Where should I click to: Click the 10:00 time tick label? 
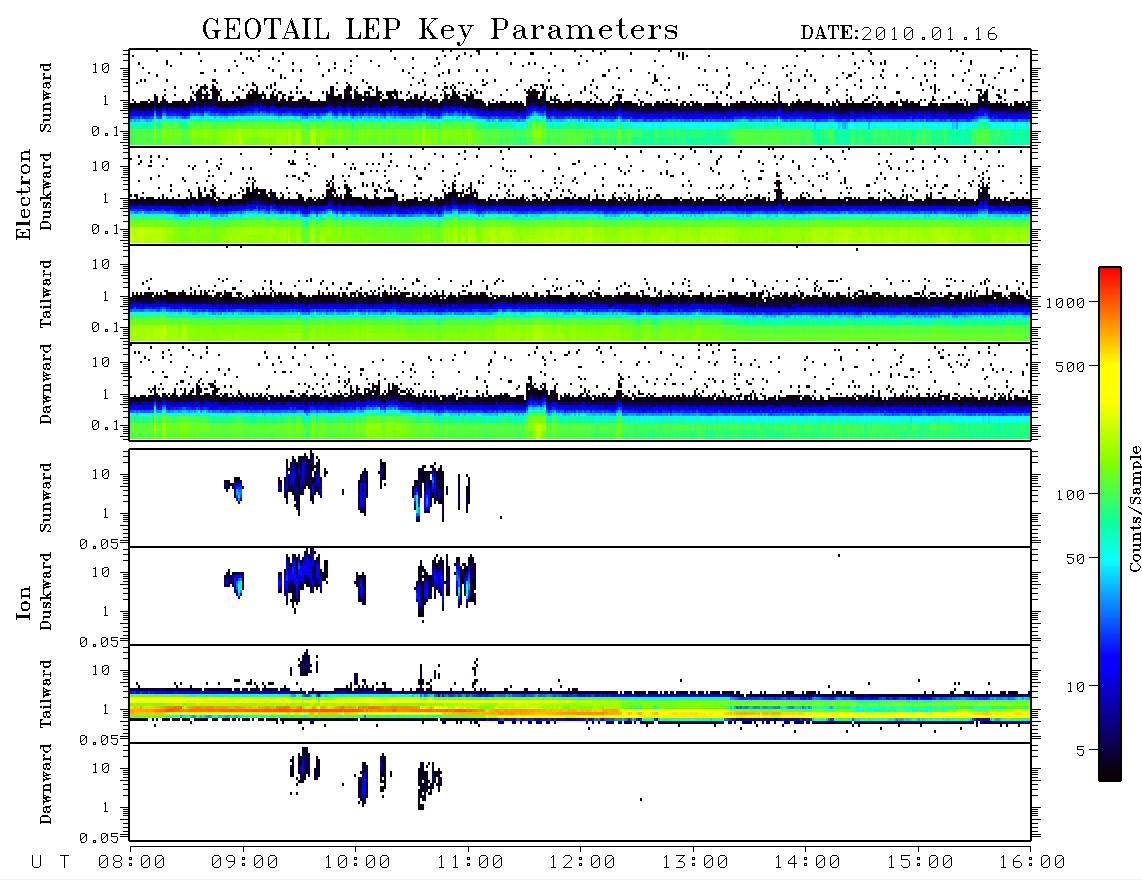358,863
